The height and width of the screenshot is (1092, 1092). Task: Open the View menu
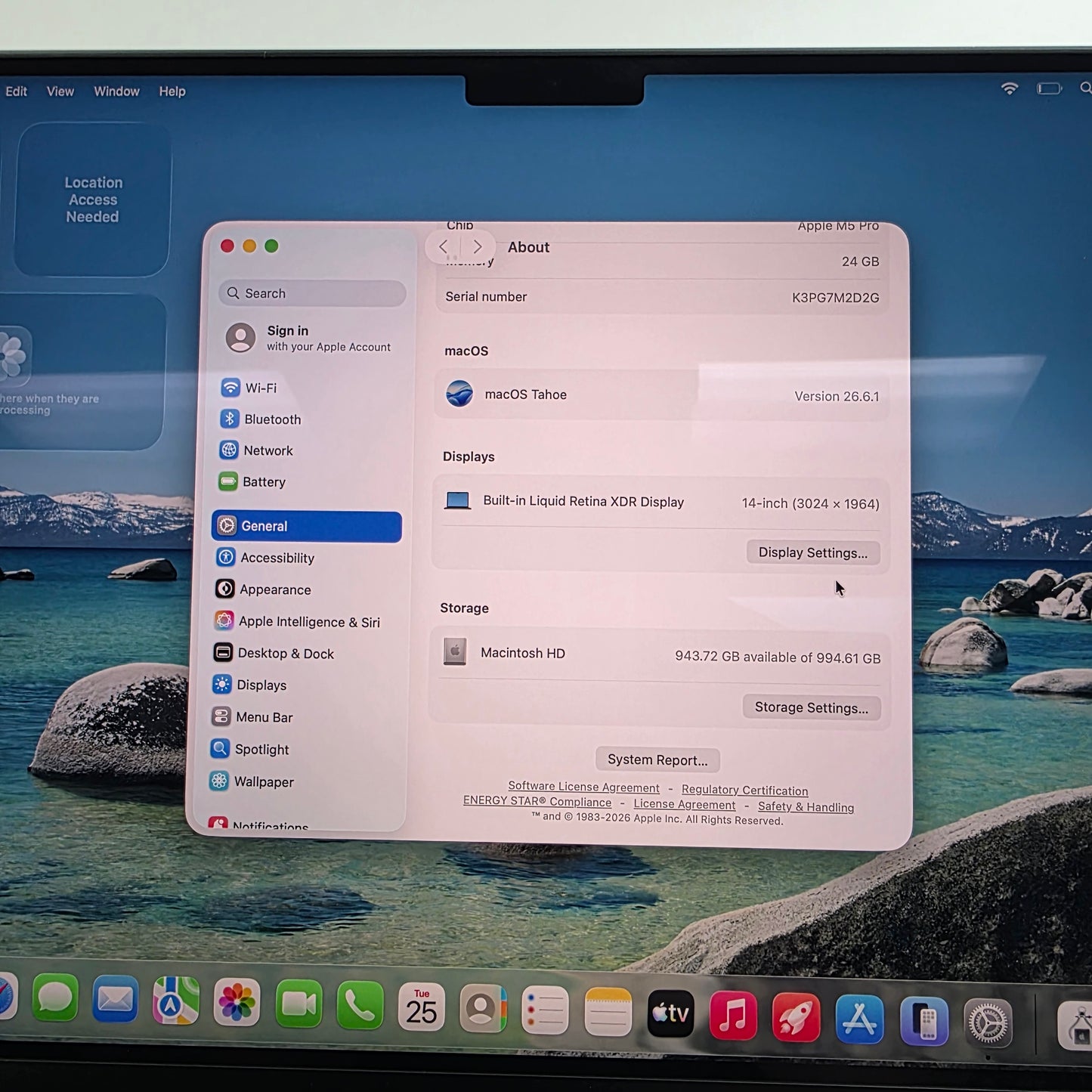(x=60, y=91)
